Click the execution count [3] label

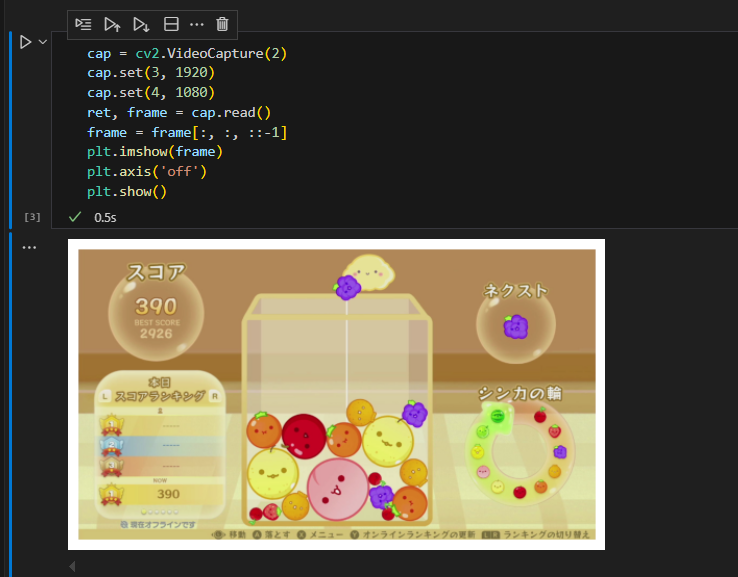pyautogui.click(x=32, y=217)
